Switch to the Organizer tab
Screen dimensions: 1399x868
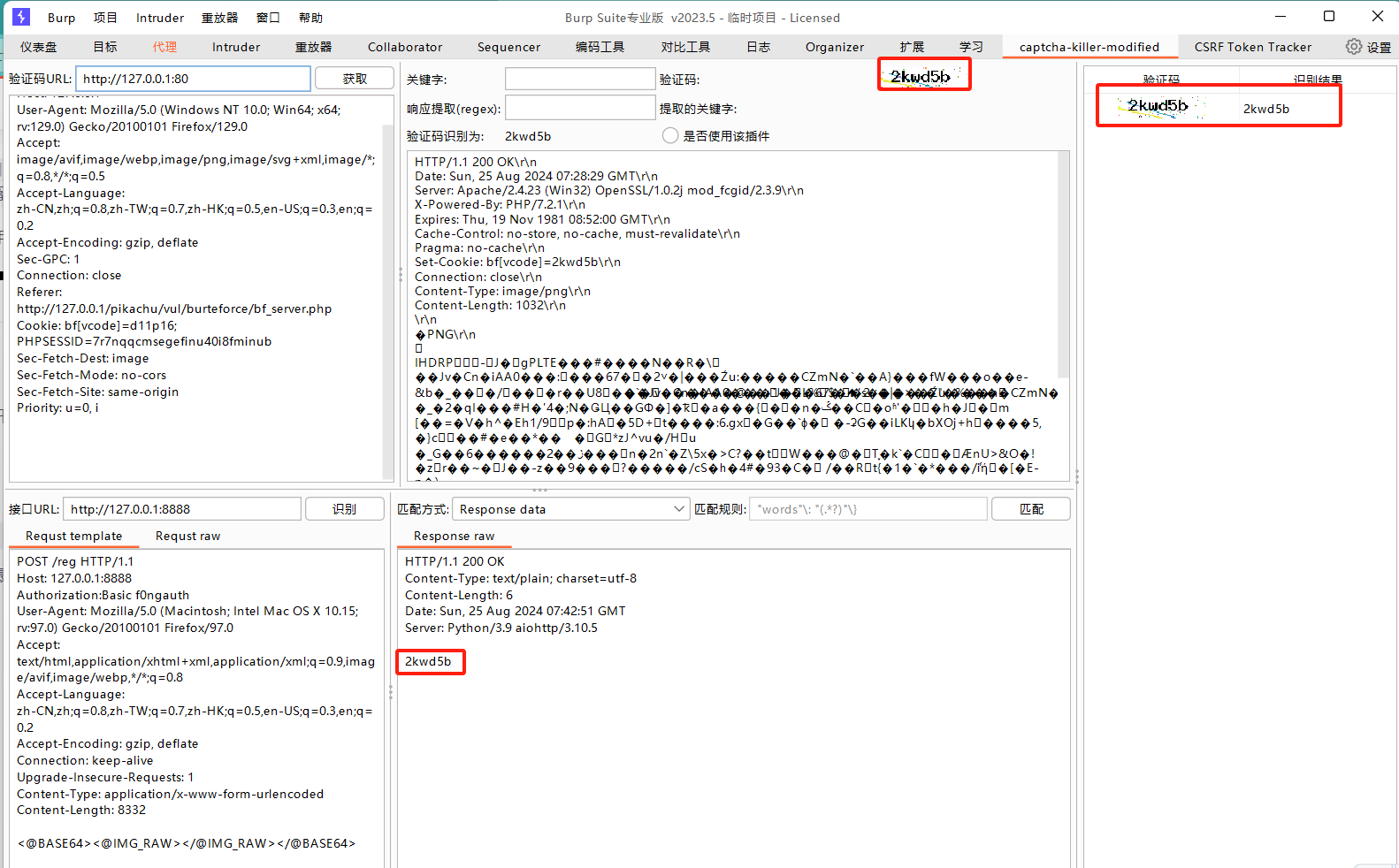835,47
